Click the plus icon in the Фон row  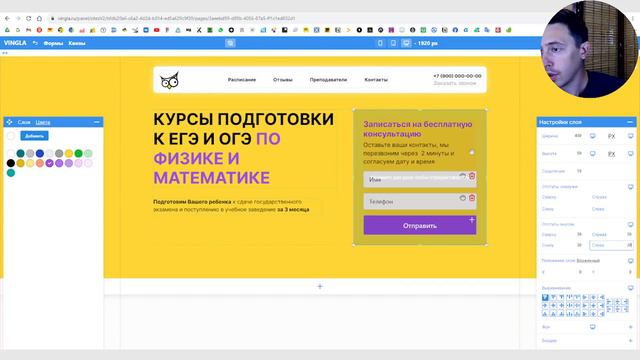coord(630,327)
